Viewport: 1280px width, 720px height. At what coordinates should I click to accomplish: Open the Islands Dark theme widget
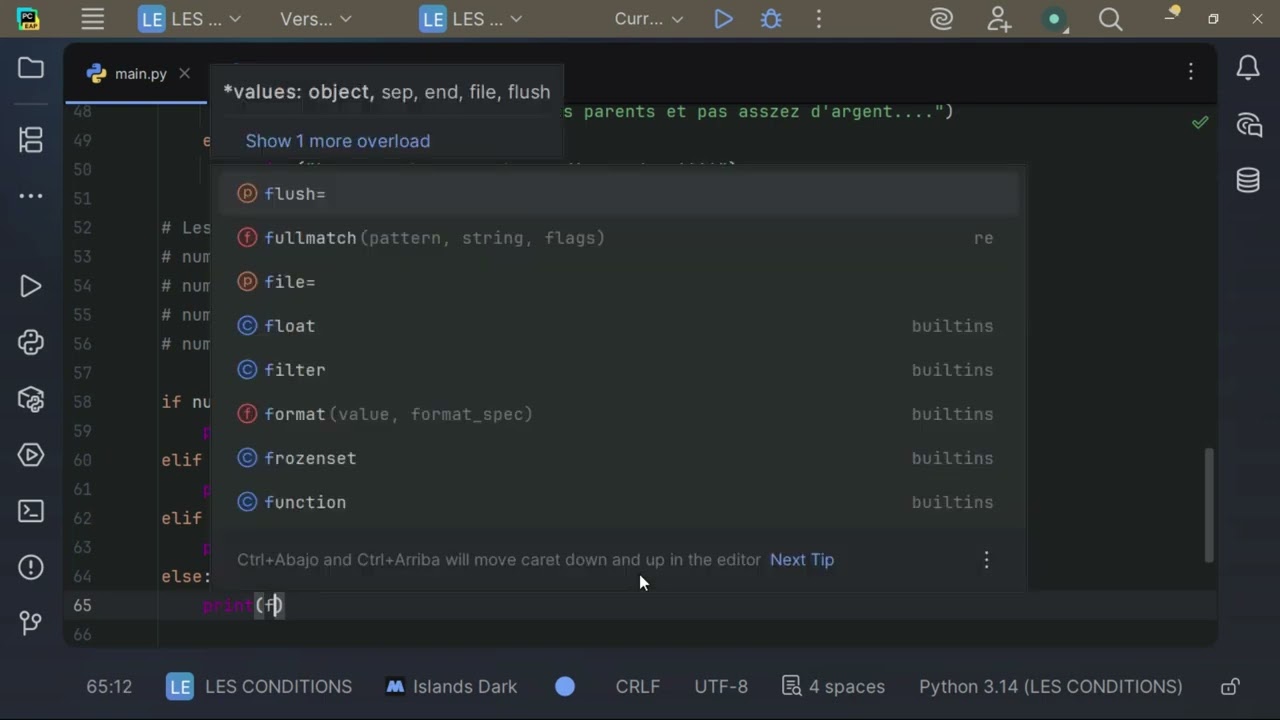click(452, 687)
